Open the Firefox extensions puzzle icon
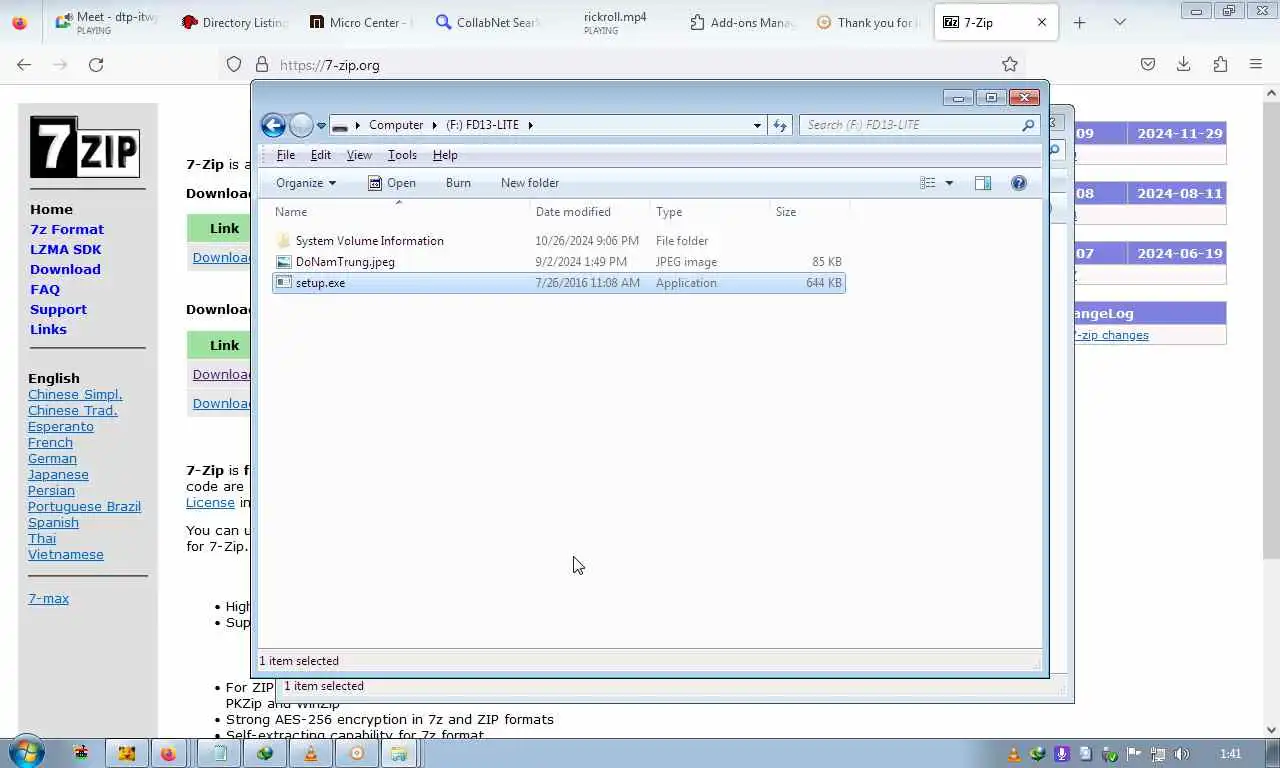This screenshot has height=768, width=1280. [1220, 65]
